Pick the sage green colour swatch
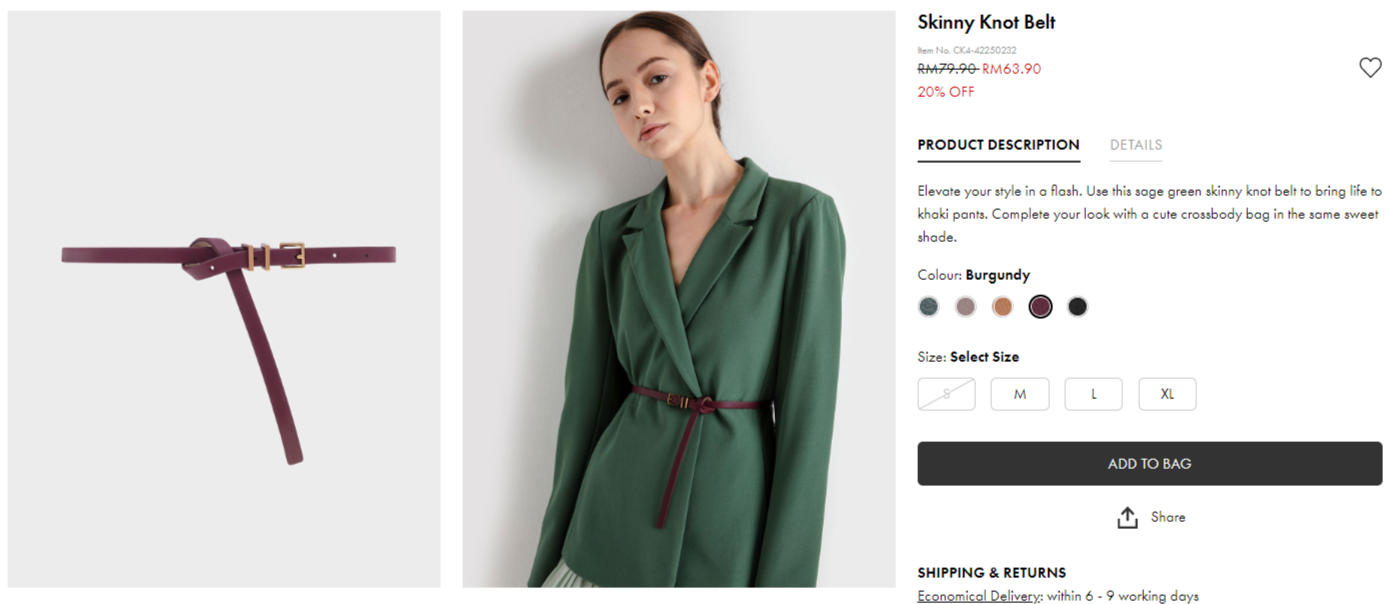Screen dimensions: 1388x604 pyautogui.click(x=929, y=307)
